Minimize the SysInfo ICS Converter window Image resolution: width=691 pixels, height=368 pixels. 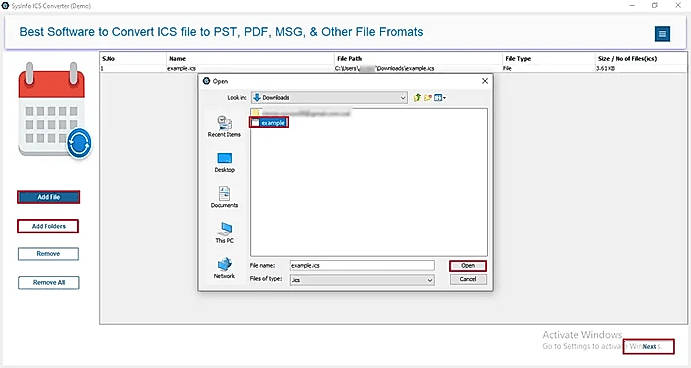(632, 5)
